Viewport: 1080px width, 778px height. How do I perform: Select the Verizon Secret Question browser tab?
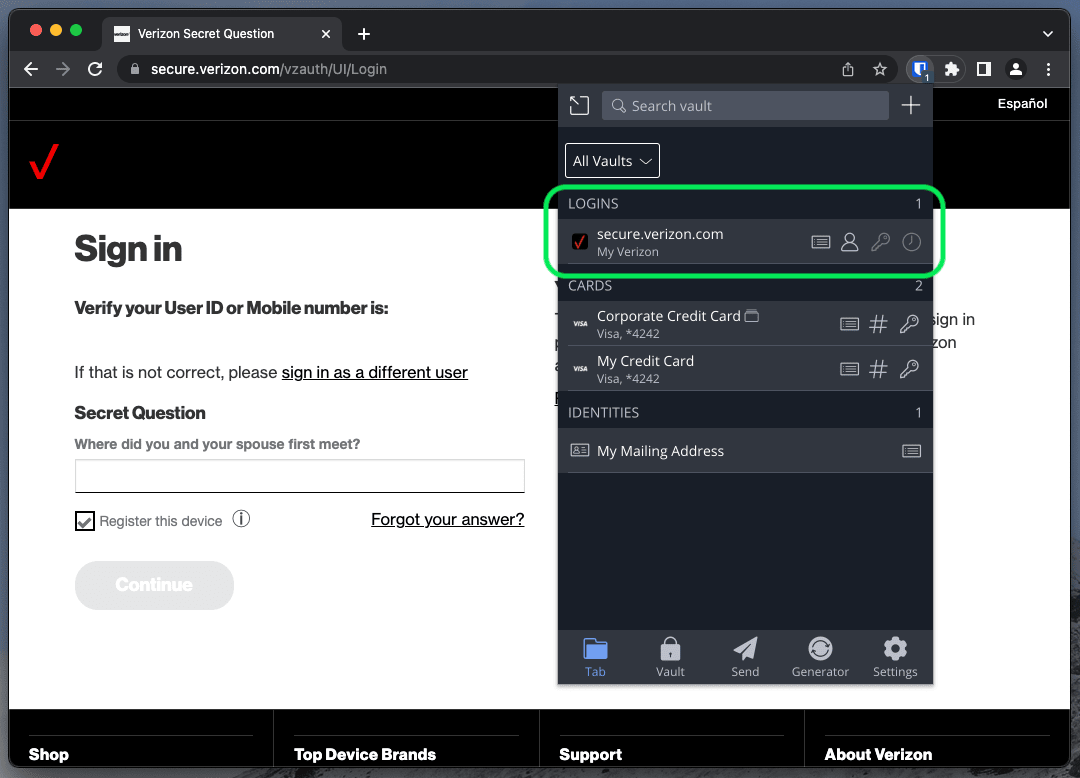coord(222,34)
